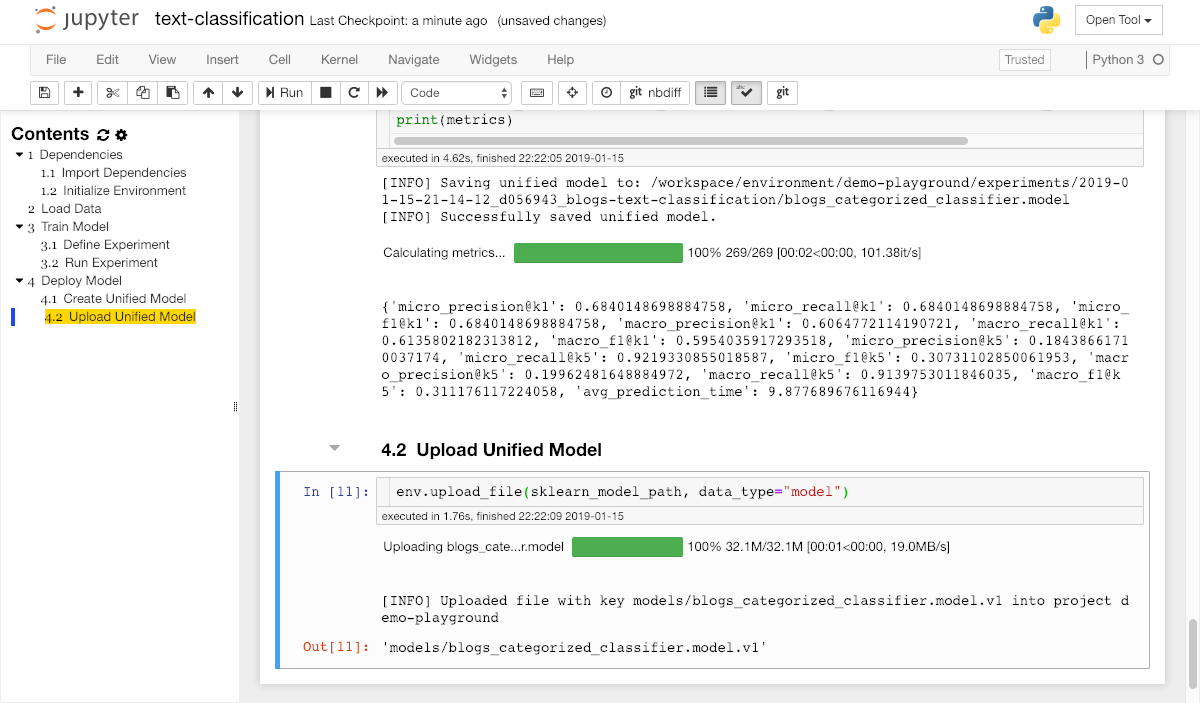The width and height of the screenshot is (1200, 703).
Task: Collapse the 4.2 Upload Unified Model heading
Action: [335, 449]
